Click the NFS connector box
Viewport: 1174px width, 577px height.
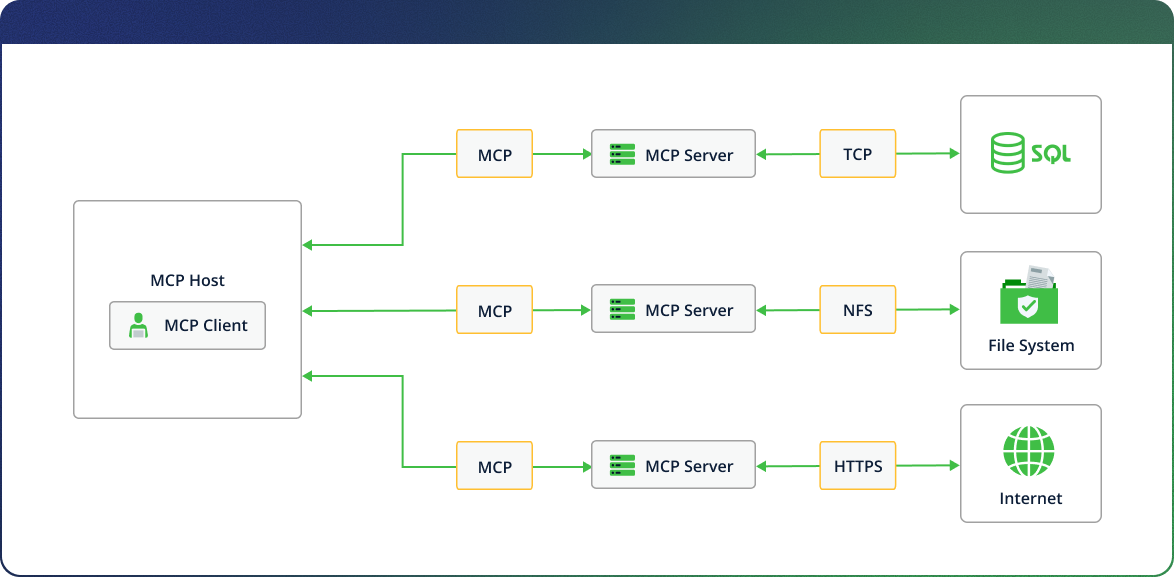(x=857, y=309)
